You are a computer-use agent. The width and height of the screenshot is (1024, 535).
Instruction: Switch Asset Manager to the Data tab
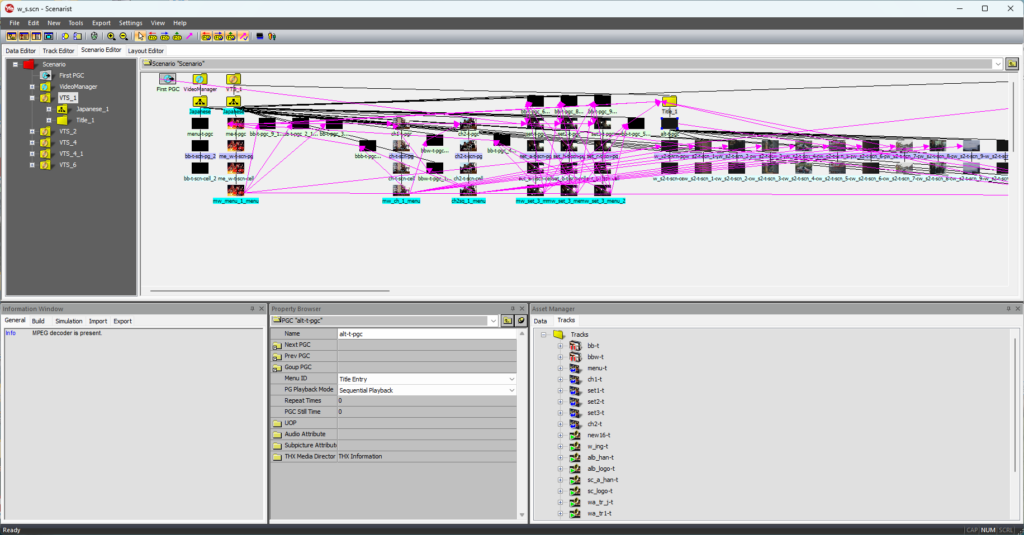point(540,321)
